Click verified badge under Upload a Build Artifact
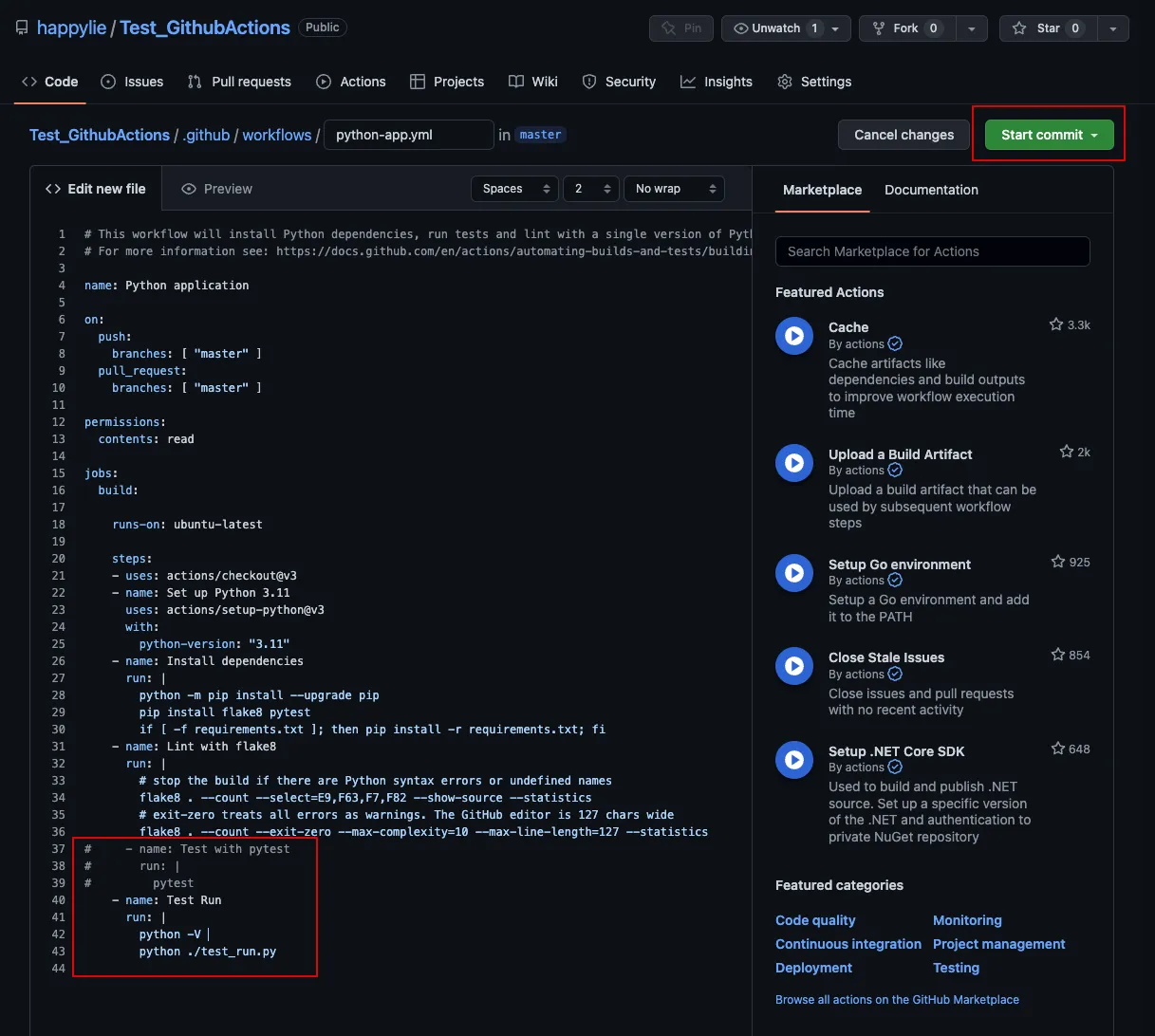The image size is (1155, 1036). coord(895,471)
